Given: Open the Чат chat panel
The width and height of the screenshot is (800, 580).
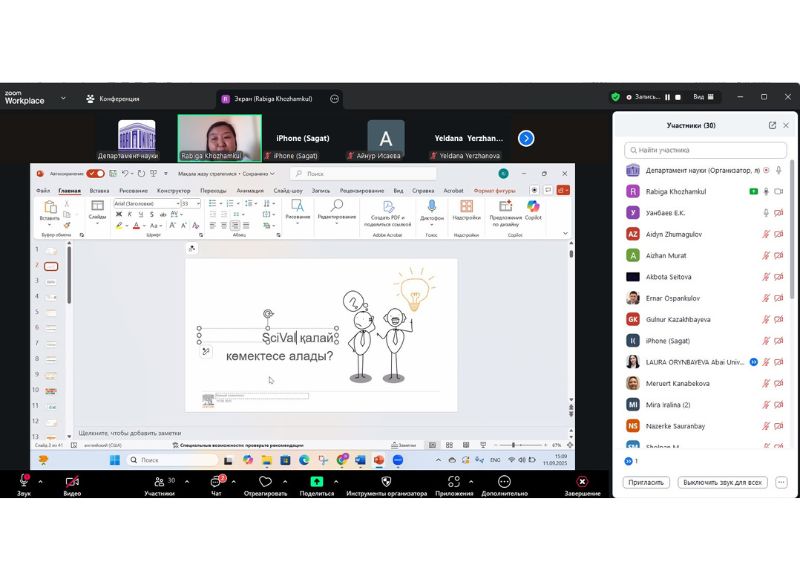Looking at the screenshot, I should 216,482.
